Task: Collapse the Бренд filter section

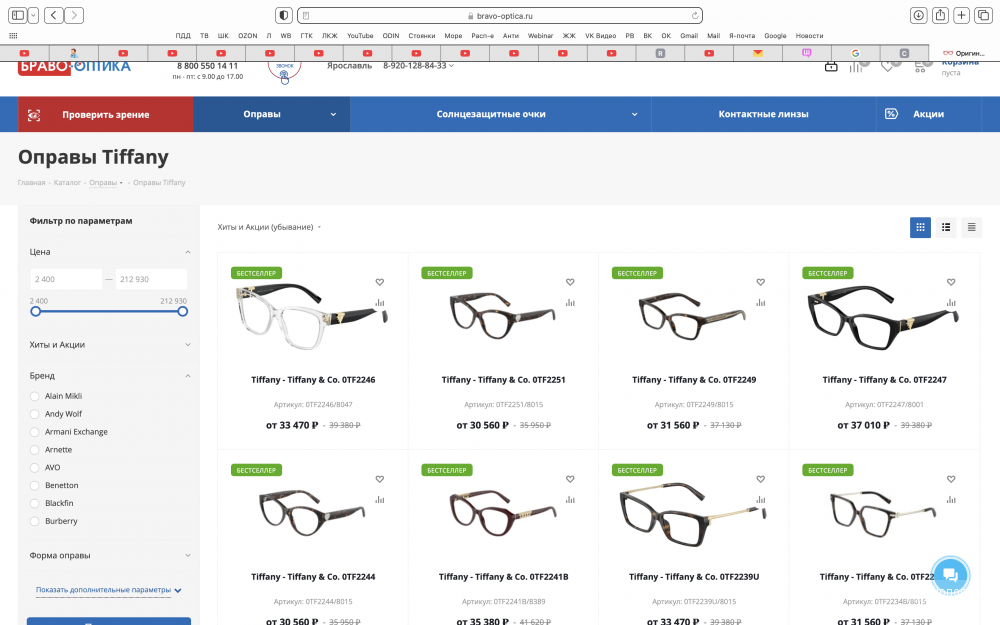Action: (x=188, y=376)
